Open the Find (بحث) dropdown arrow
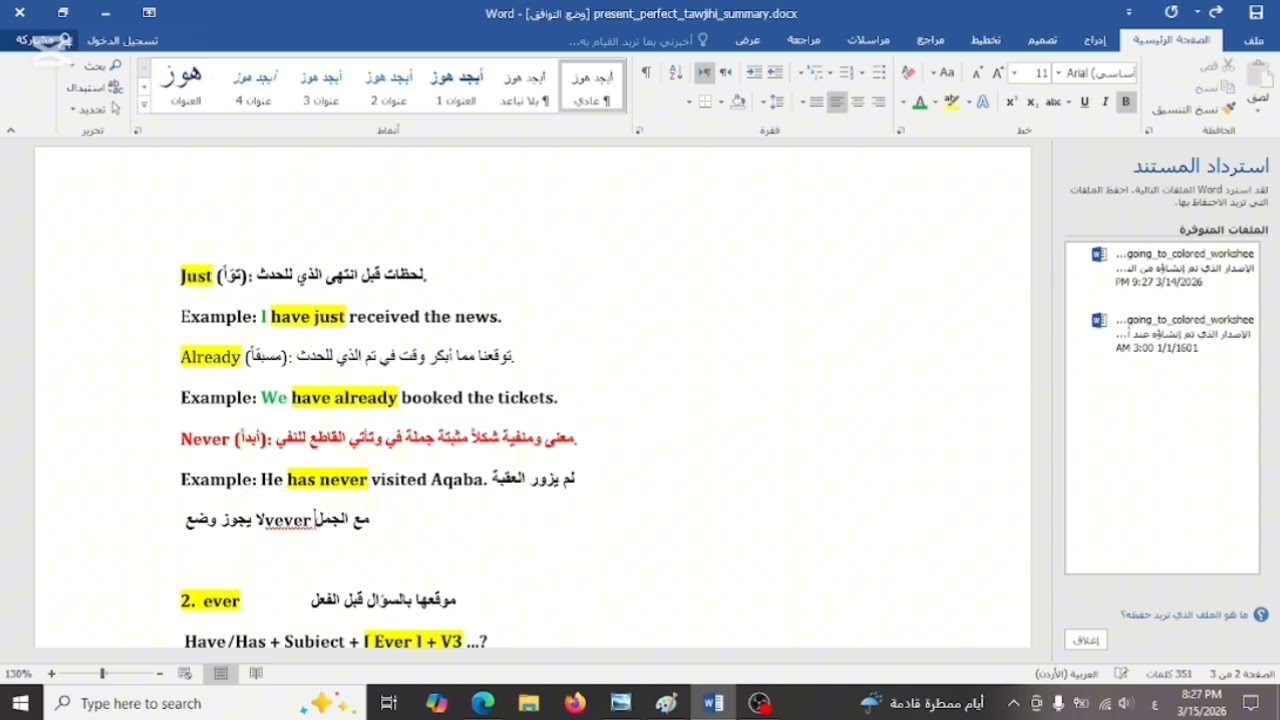Screen dimensions: 1280x720 [x=74, y=65]
